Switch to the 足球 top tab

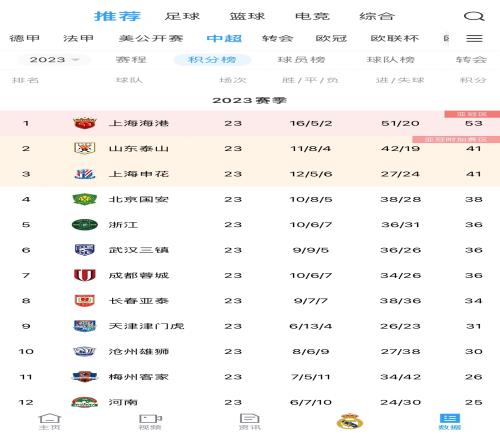[x=182, y=16]
